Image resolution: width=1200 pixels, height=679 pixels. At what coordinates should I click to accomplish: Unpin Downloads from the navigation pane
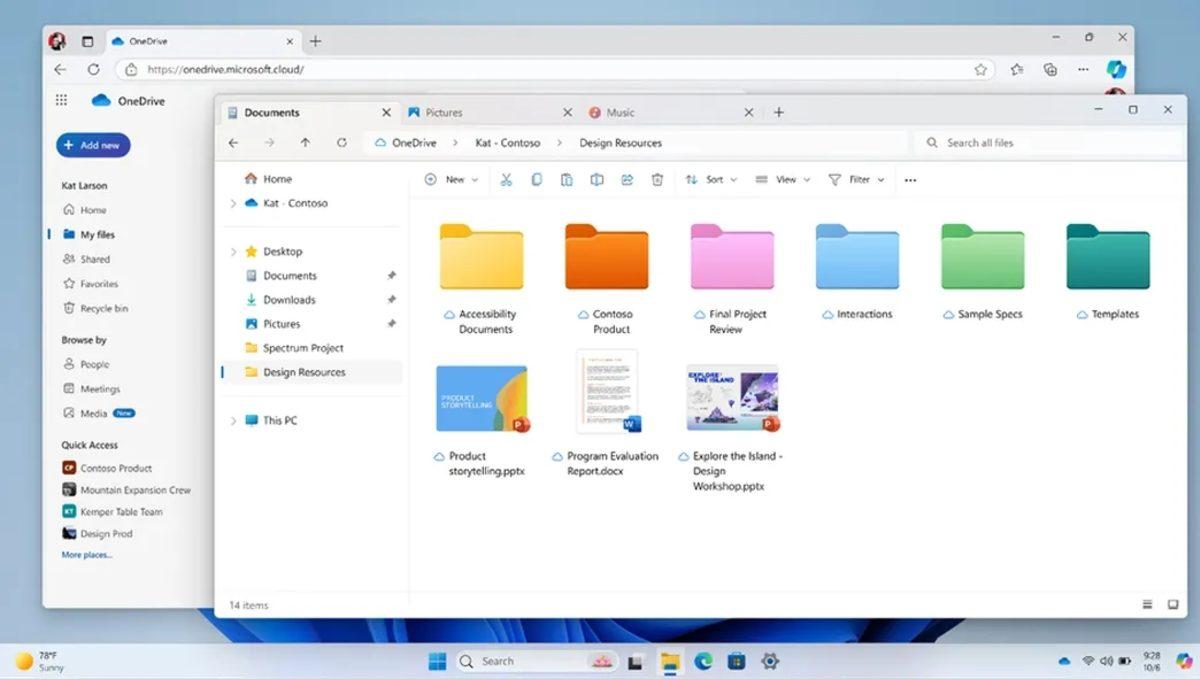click(392, 299)
